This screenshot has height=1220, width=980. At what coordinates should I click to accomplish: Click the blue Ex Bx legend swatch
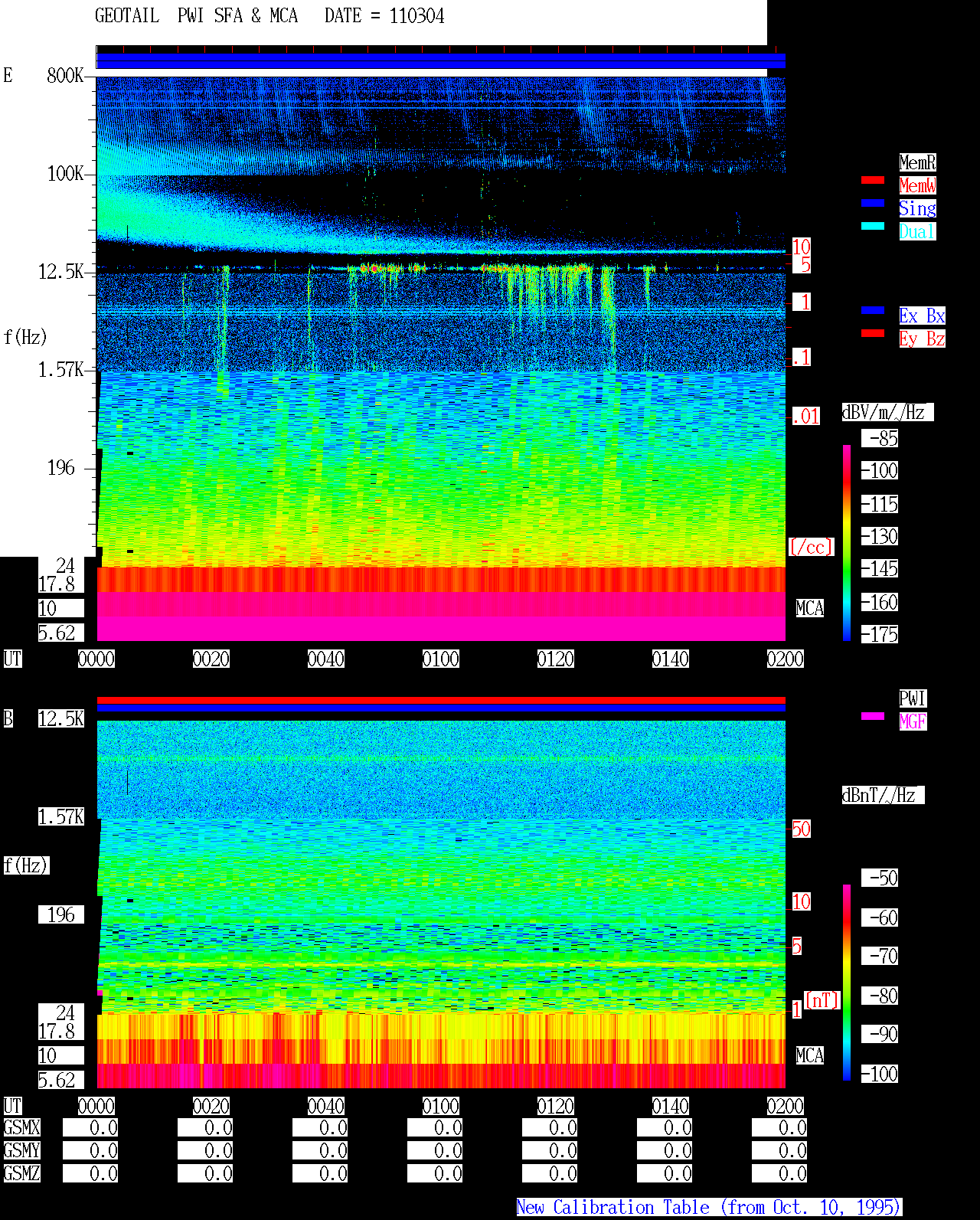click(x=873, y=310)
